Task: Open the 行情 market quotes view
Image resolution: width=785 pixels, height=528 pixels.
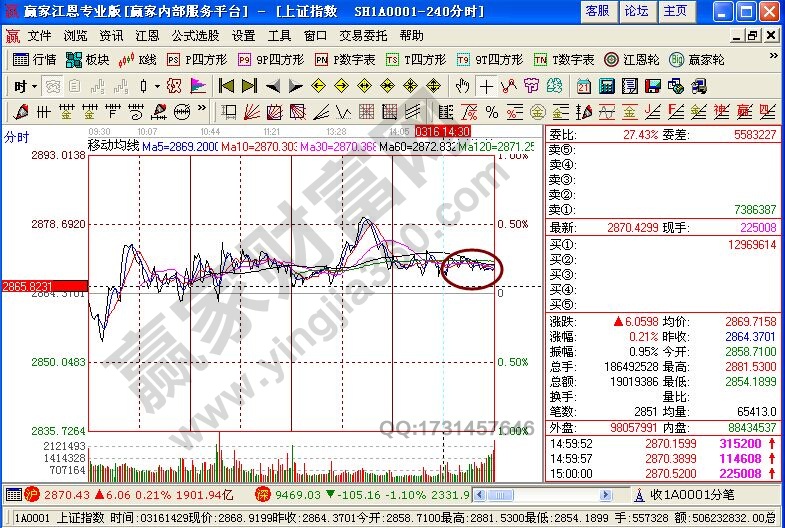Action: [x=35, y=59]
